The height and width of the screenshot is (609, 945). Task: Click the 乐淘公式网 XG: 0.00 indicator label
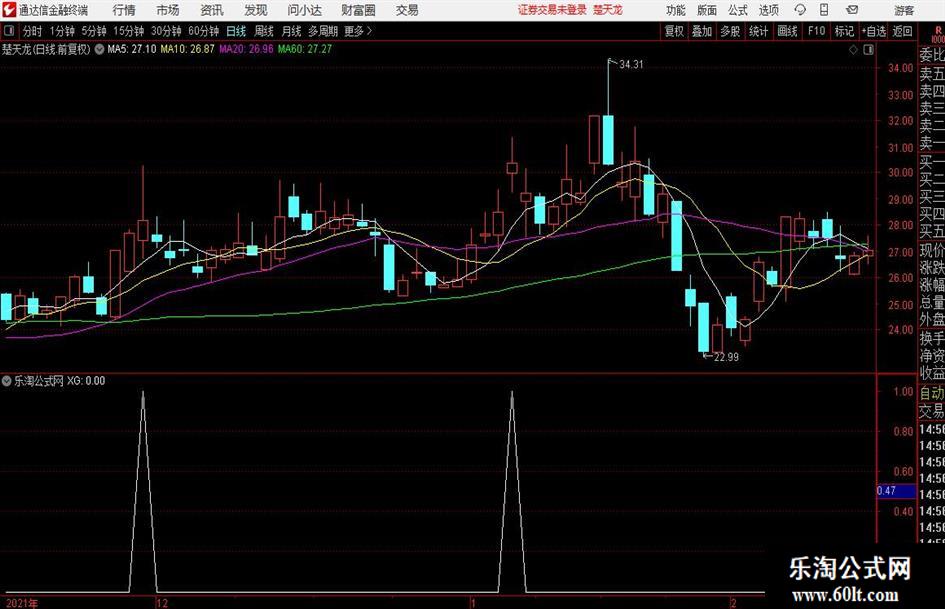59,381
